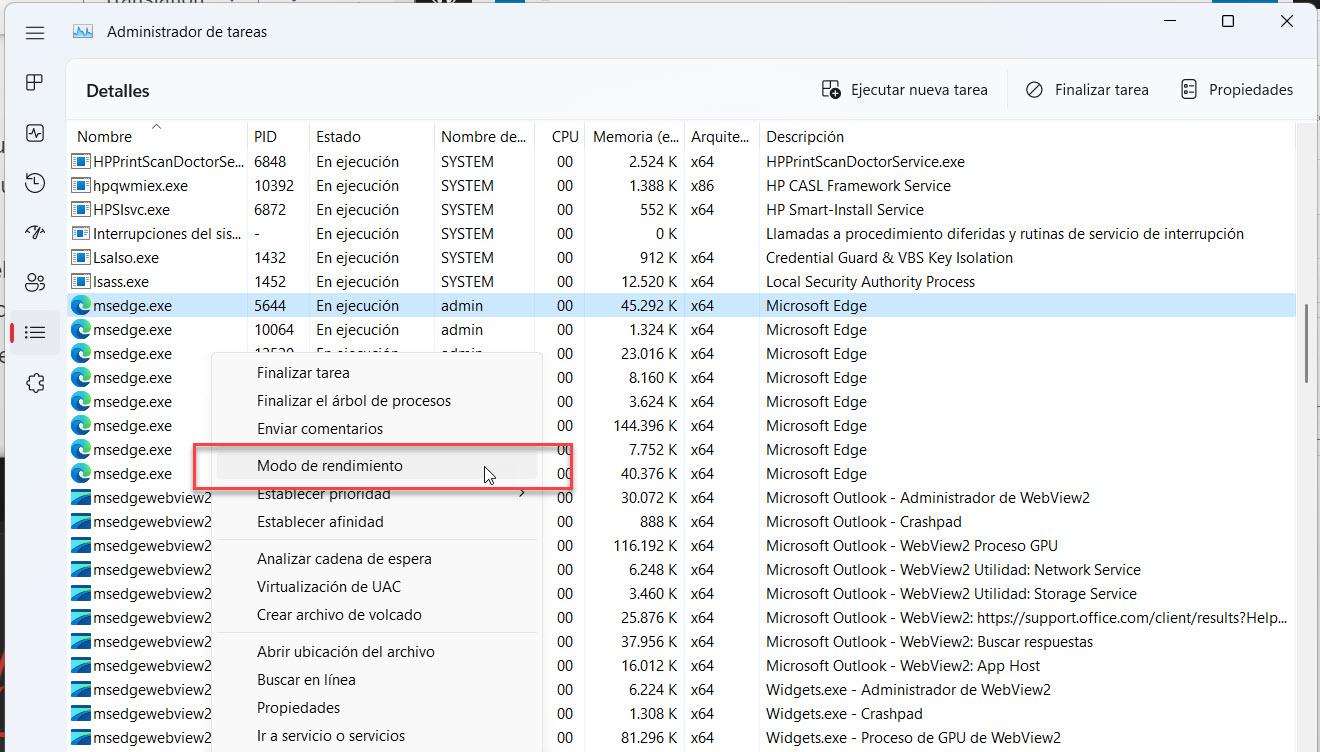Click the Edge icon for PID 5644
Viewport: 1320px width, 752px height.
81,306
